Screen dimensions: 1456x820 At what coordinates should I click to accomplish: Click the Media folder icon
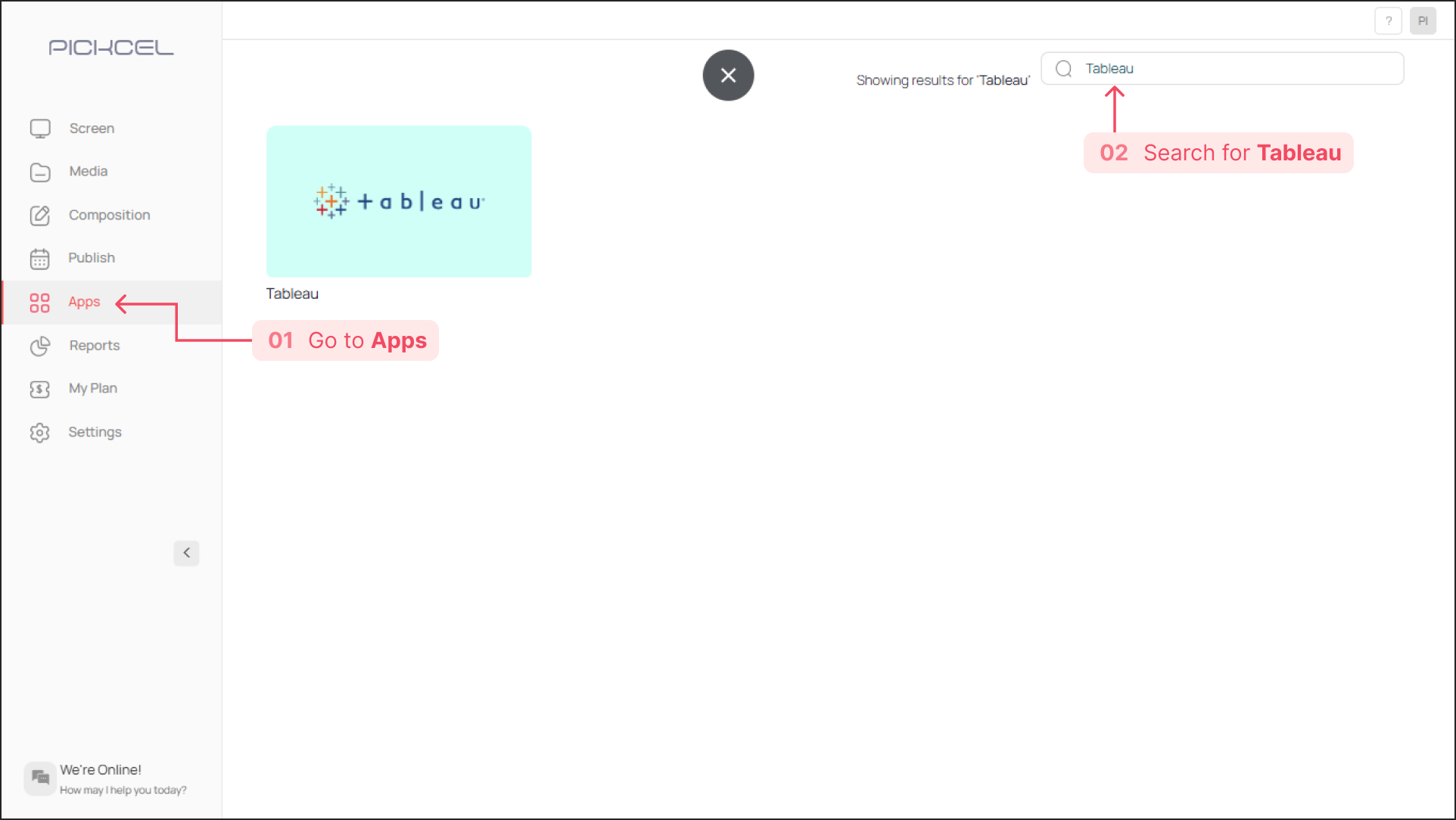pyautogui.click(x=40, y=172)
